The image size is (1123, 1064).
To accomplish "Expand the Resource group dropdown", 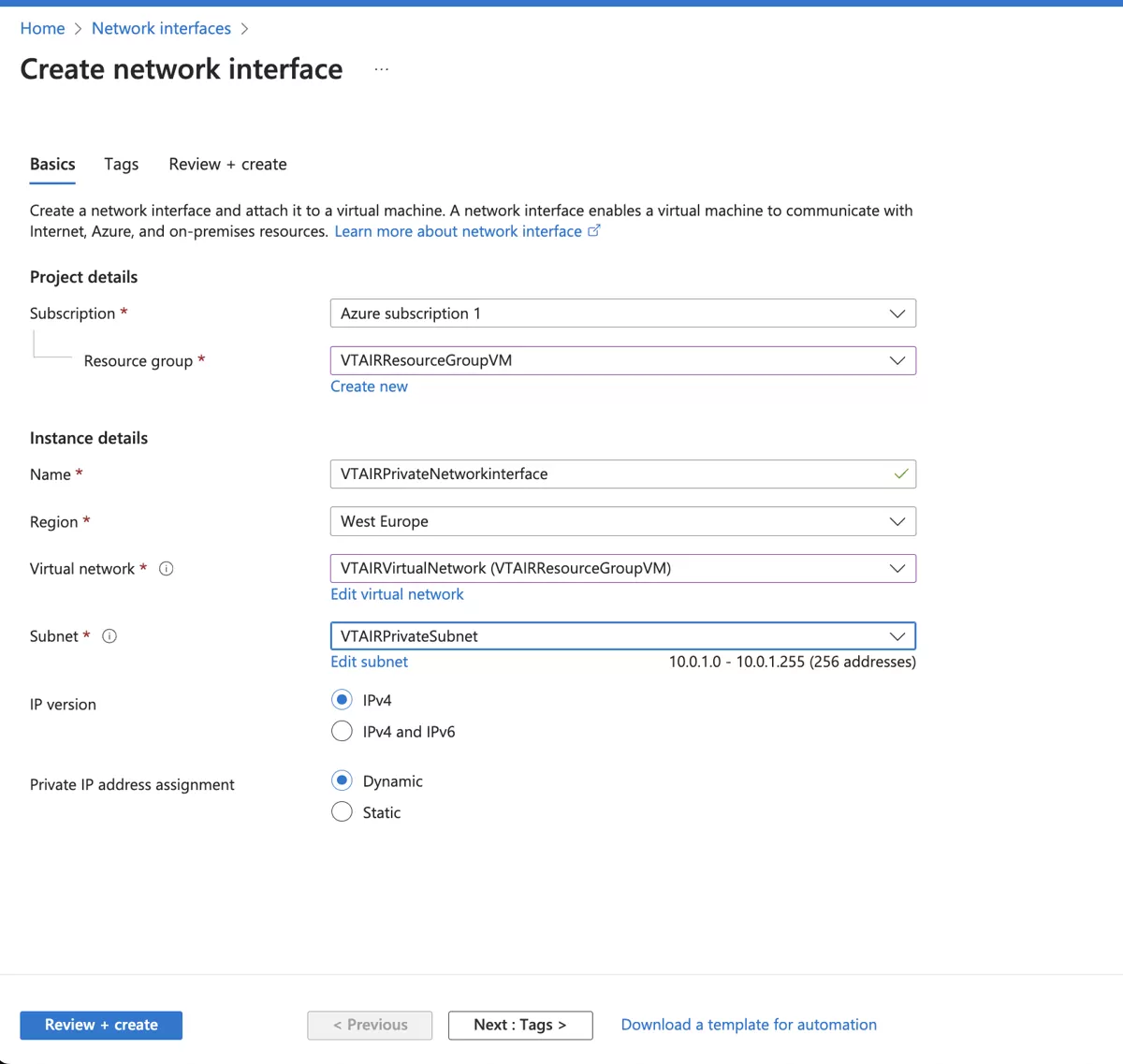I will tap(897, 360).
